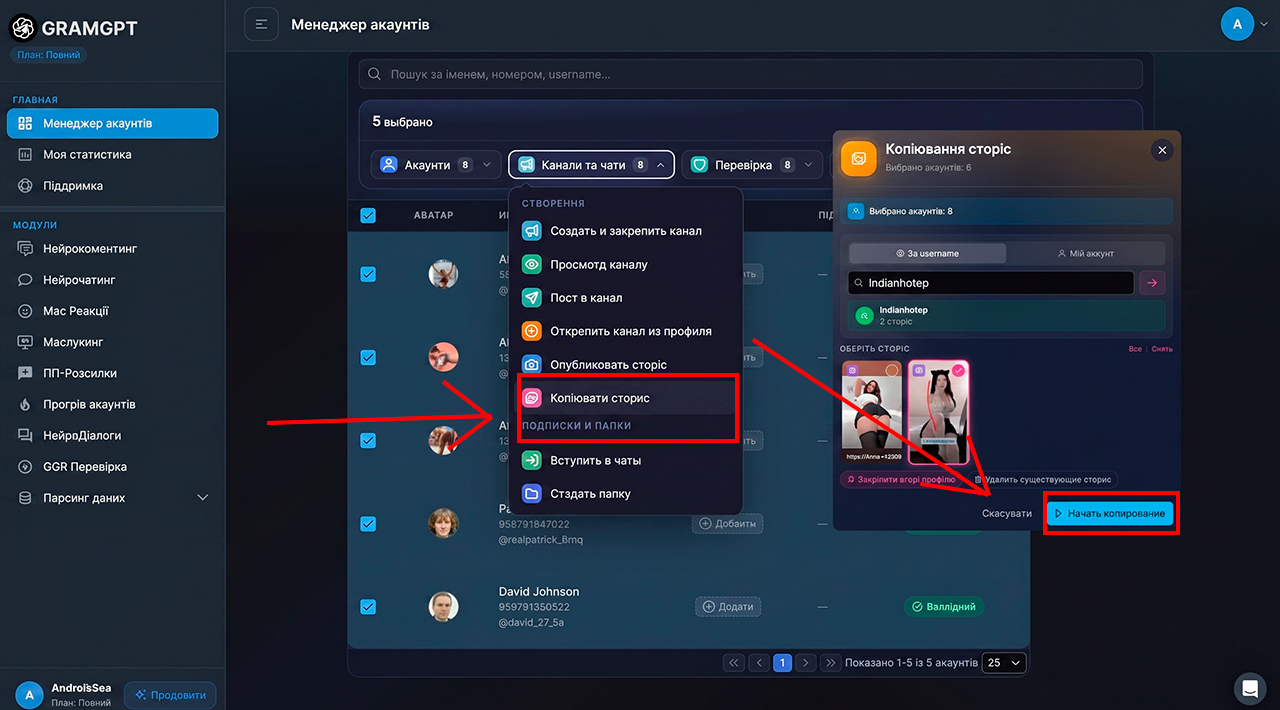Click the Начать копирование button

pyautogui.click(x=1110, y=513)
